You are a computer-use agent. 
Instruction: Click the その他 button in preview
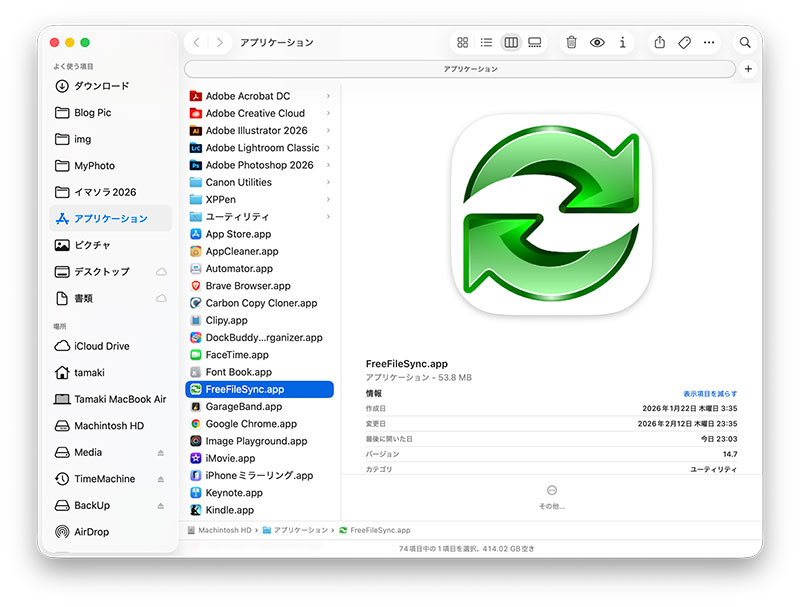point(552,495)
